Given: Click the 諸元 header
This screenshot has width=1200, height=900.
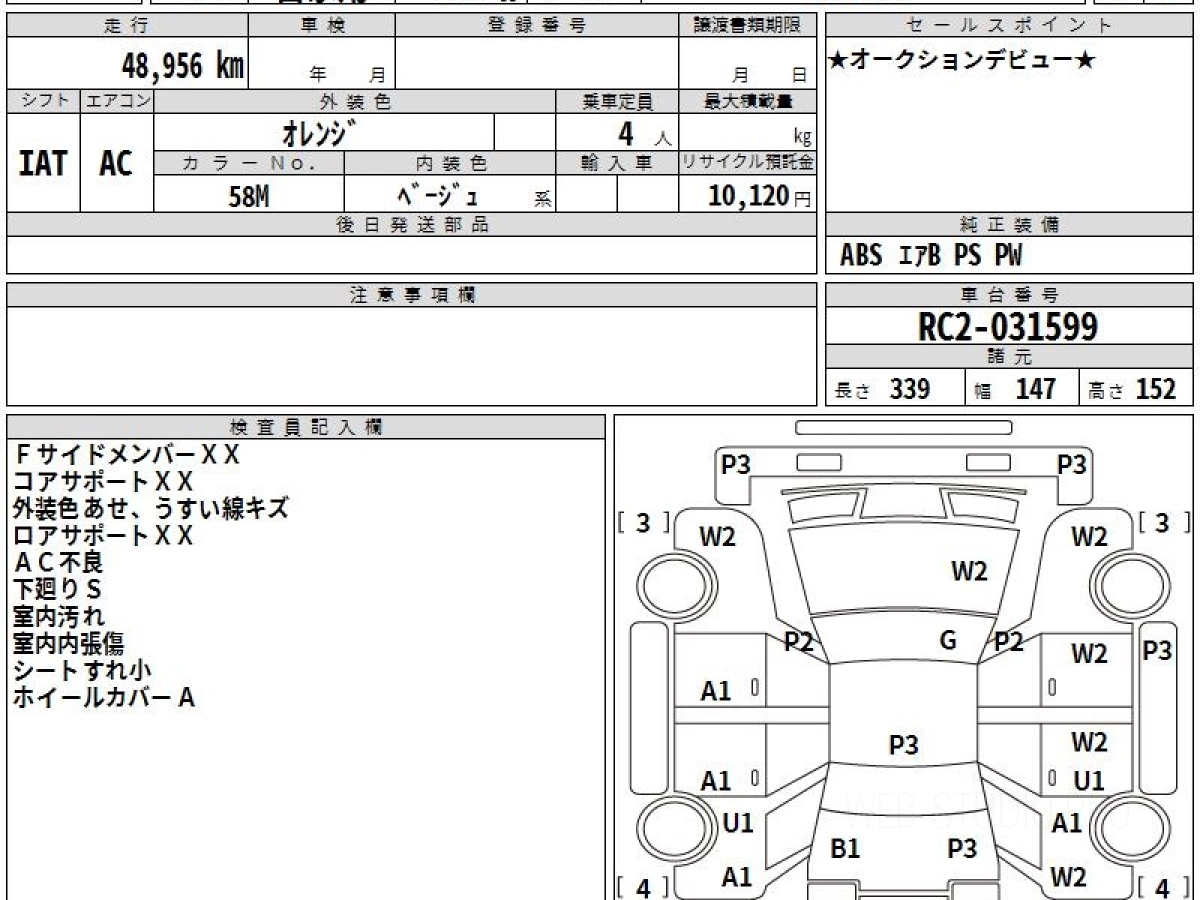Looking at the screenshot, I should 1010,358.
